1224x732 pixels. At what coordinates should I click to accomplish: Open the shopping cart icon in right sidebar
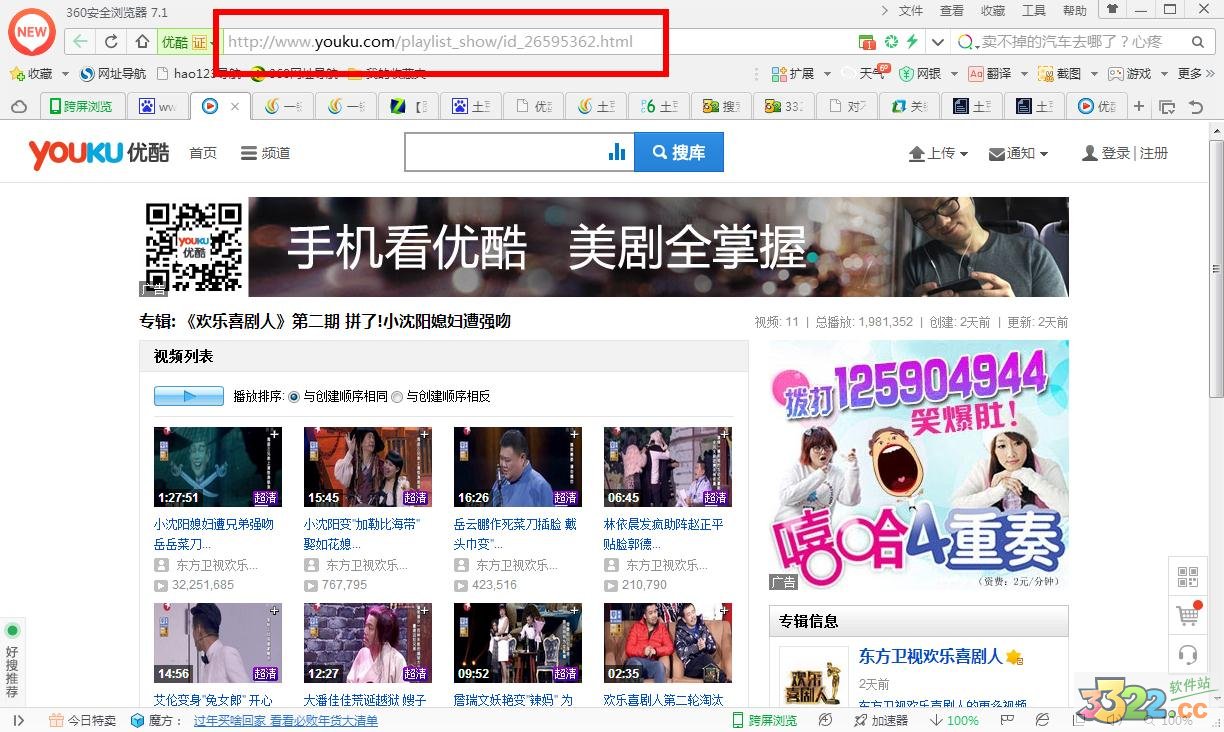[x=1188, y=616]
